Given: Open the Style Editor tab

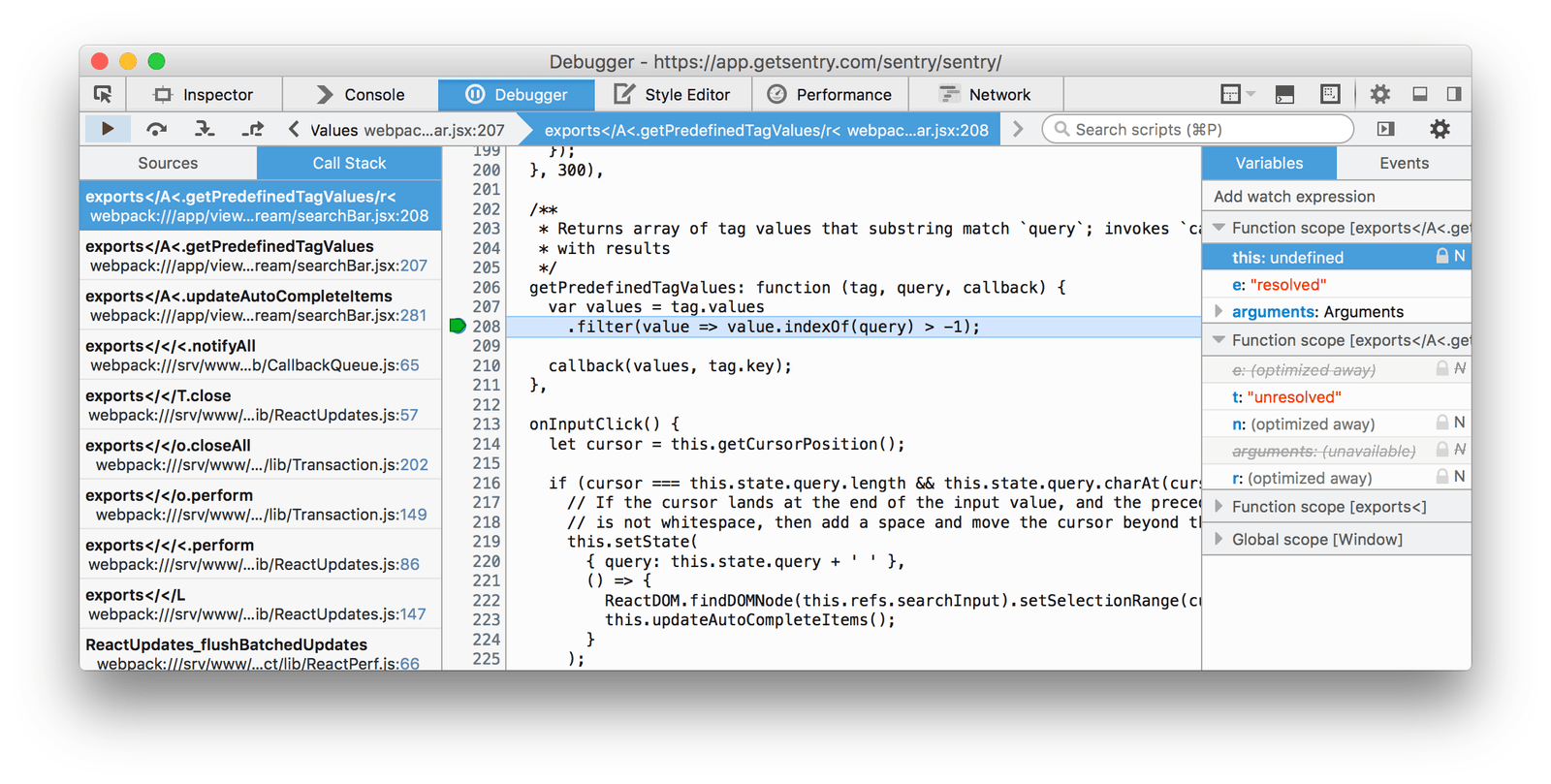Looking at the screenshot, I should [x=673, y=94].
